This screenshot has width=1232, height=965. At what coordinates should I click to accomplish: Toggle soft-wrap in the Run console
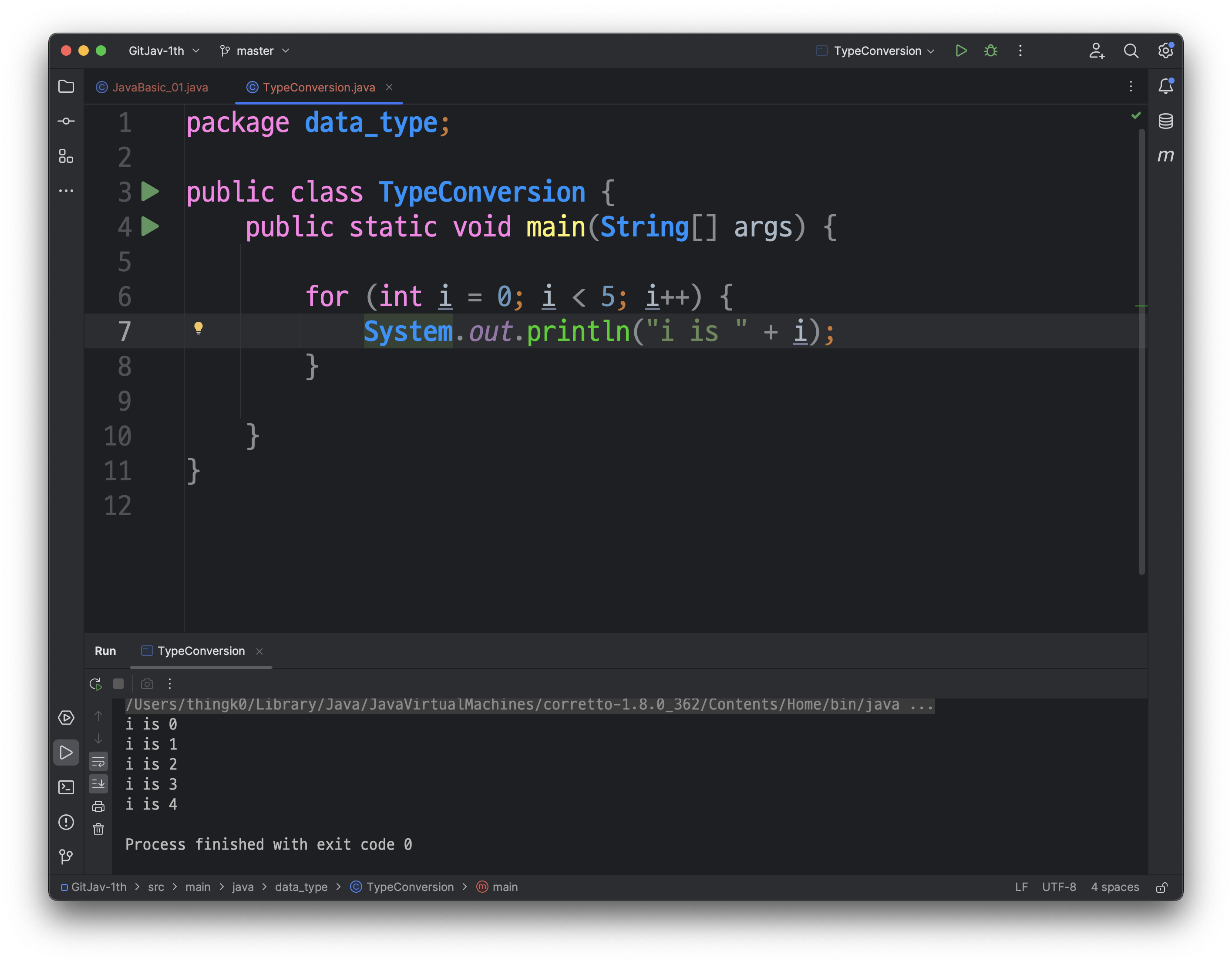(98, 762)
